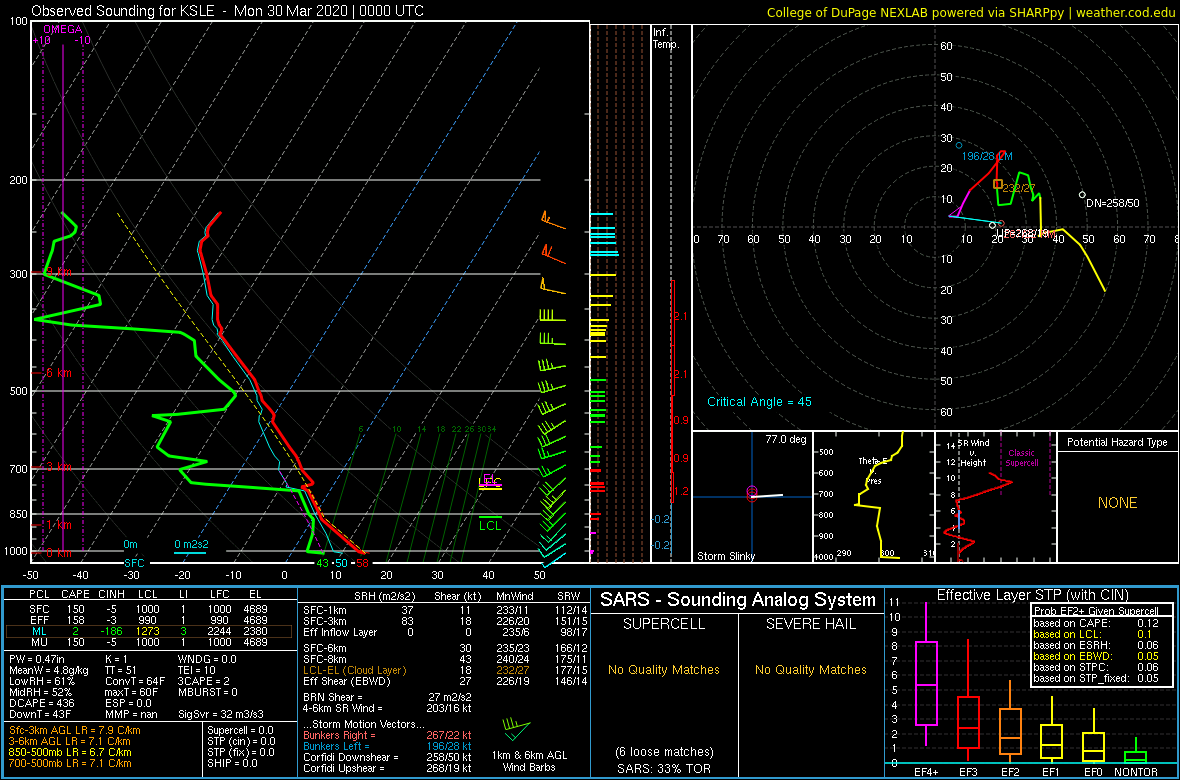Click the 'Eff Shear (EBWD)' row
The height and width of the screenshot is (780, 1180).
444,681
